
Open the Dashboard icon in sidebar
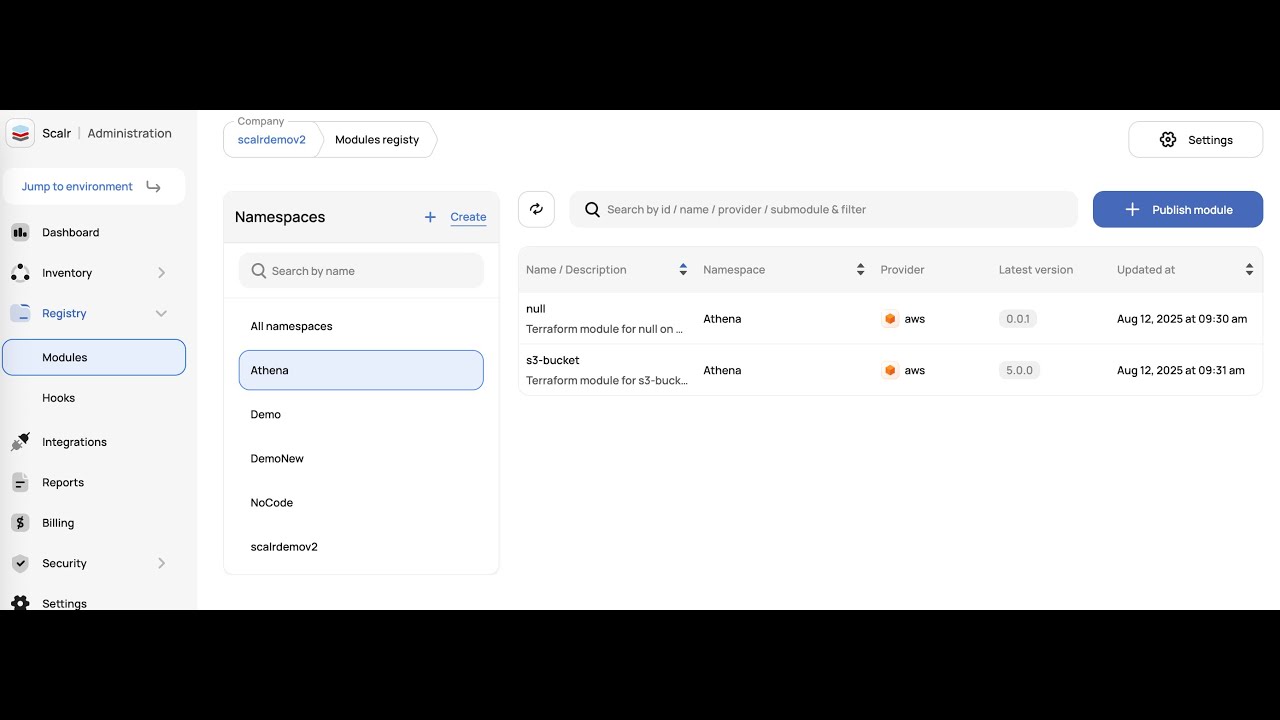[x=20, y=232]
